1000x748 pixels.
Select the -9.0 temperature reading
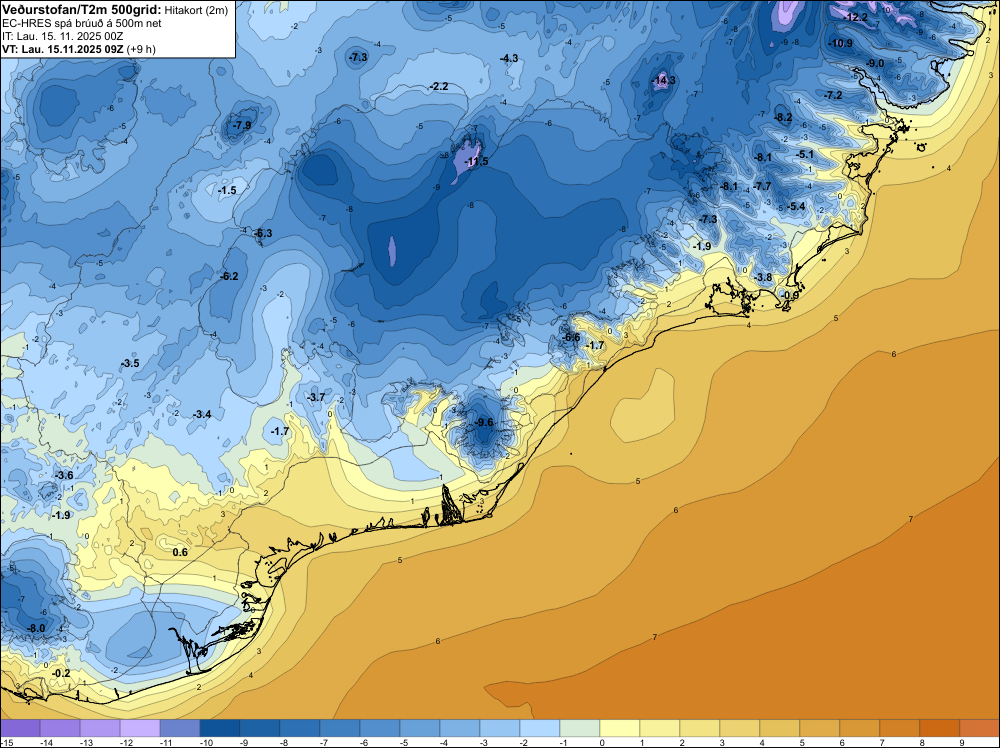click(876, 63)
